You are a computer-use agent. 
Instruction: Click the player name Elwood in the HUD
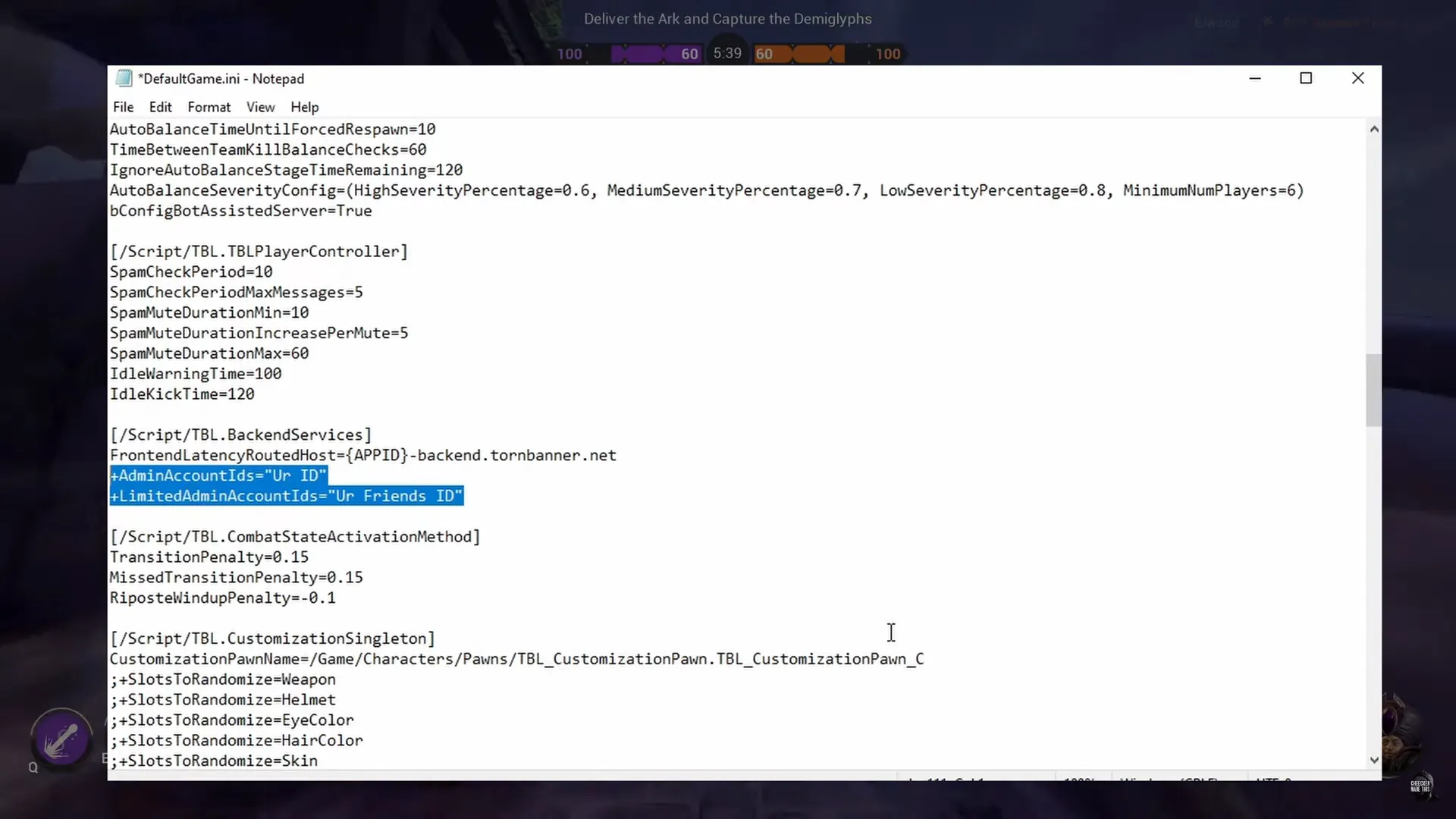coord(1216,22)
